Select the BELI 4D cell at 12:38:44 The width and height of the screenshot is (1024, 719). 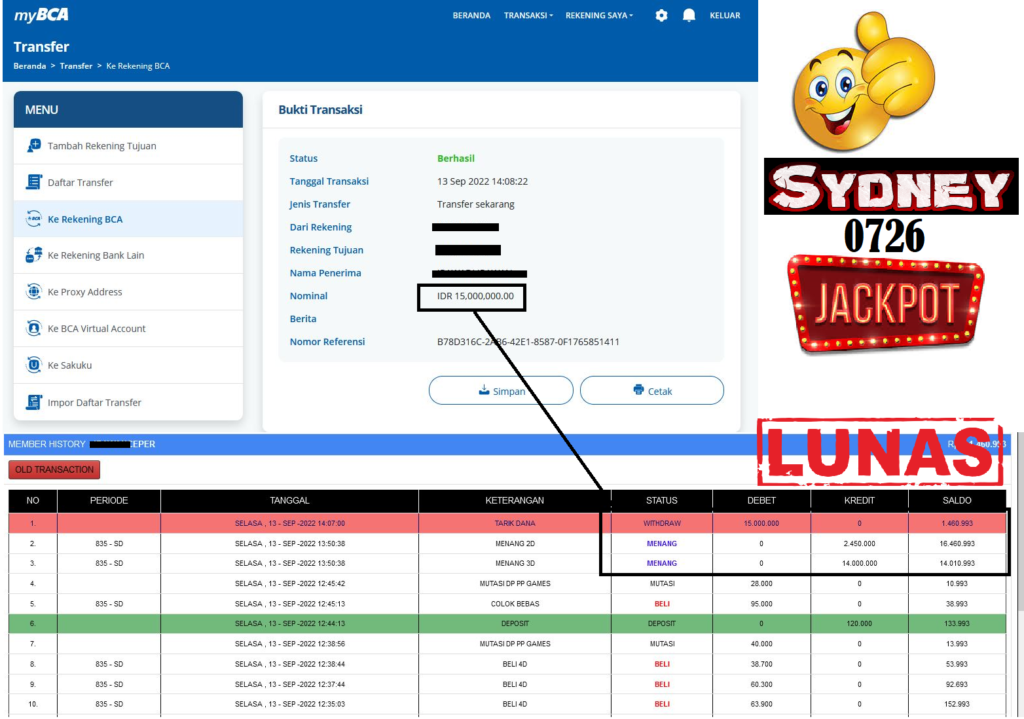click(x=515, y=664)
